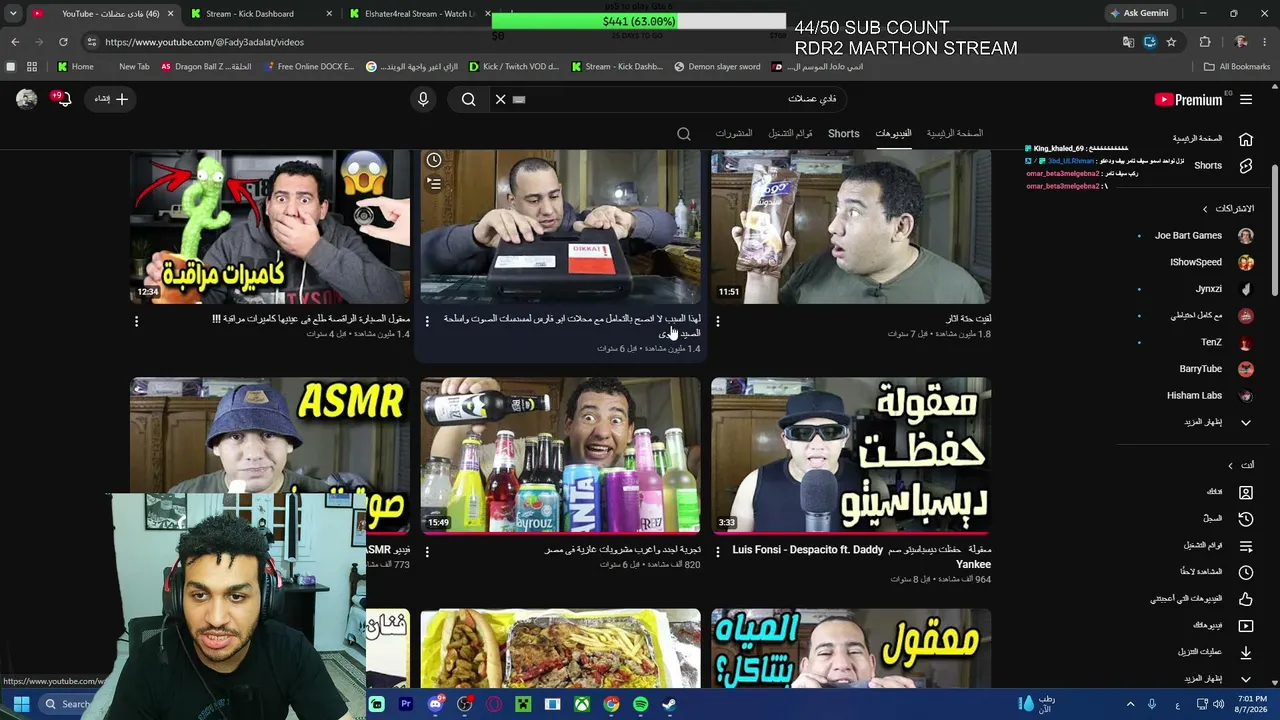Add black box video to Watch Later
Viewport: 1280px width, 720px height.
point(434,160)
